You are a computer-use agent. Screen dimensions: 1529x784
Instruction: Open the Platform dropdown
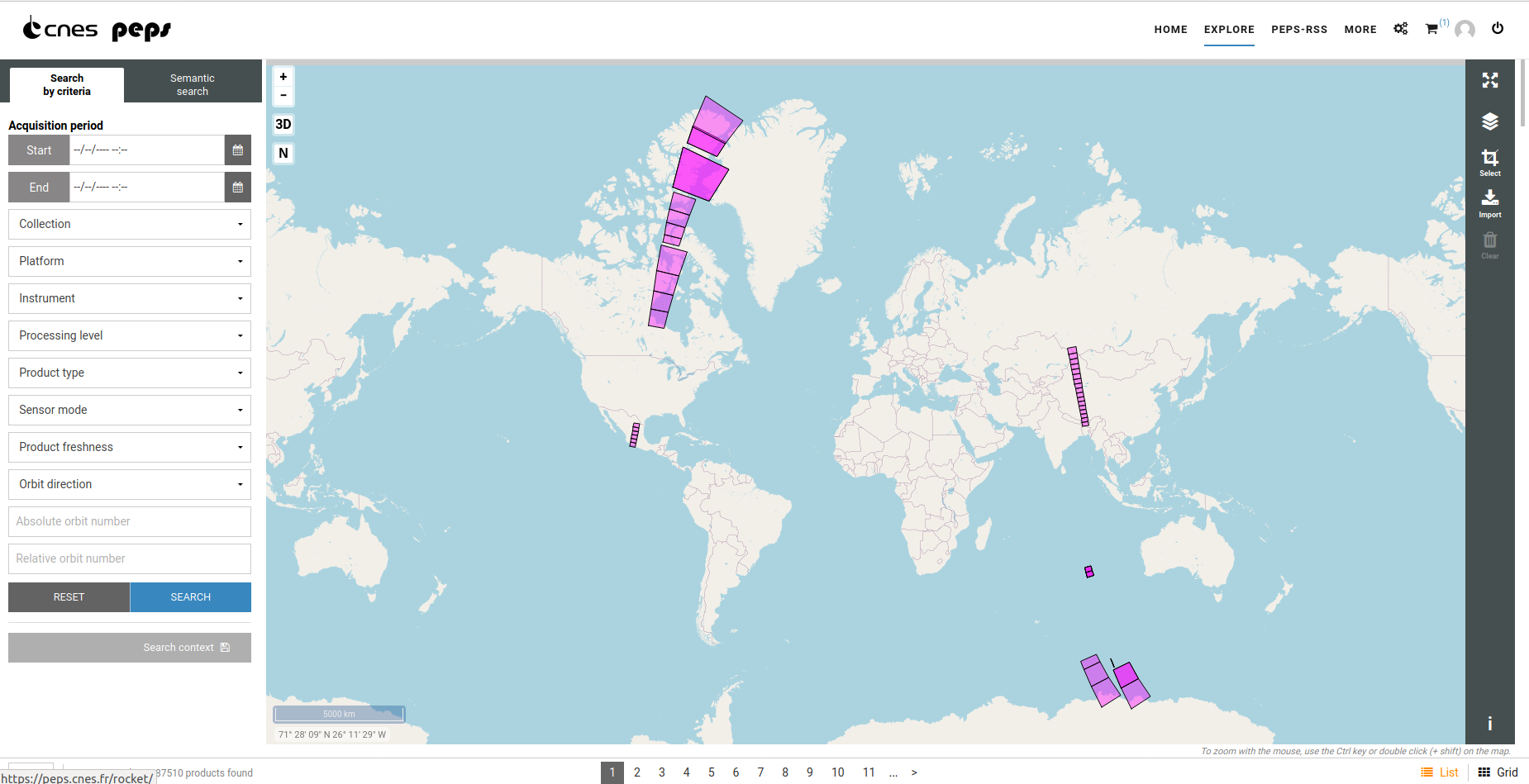pyautogui.click(x=130, y=261)
